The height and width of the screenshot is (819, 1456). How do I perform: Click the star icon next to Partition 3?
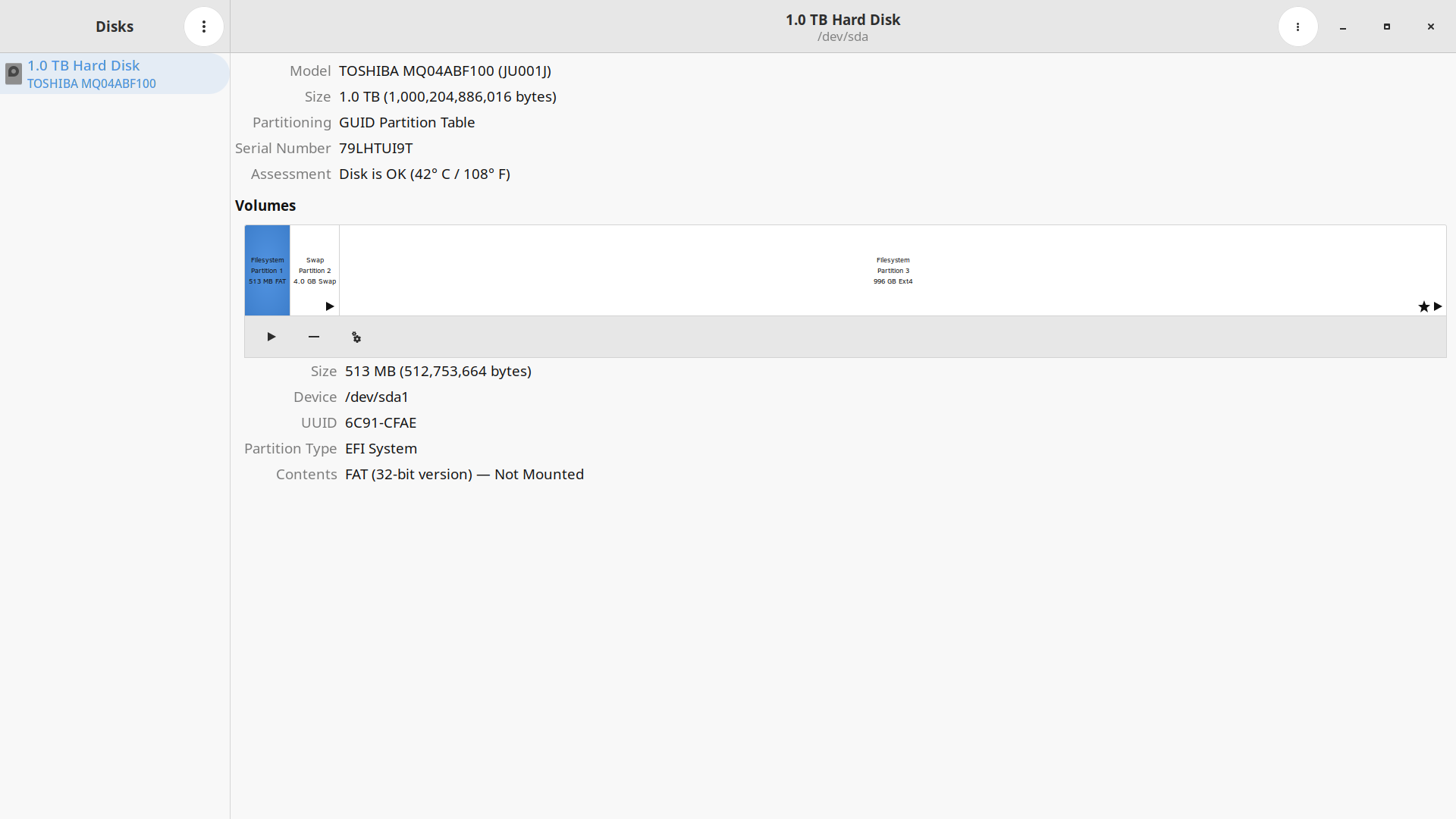[x=1423, y=306]
